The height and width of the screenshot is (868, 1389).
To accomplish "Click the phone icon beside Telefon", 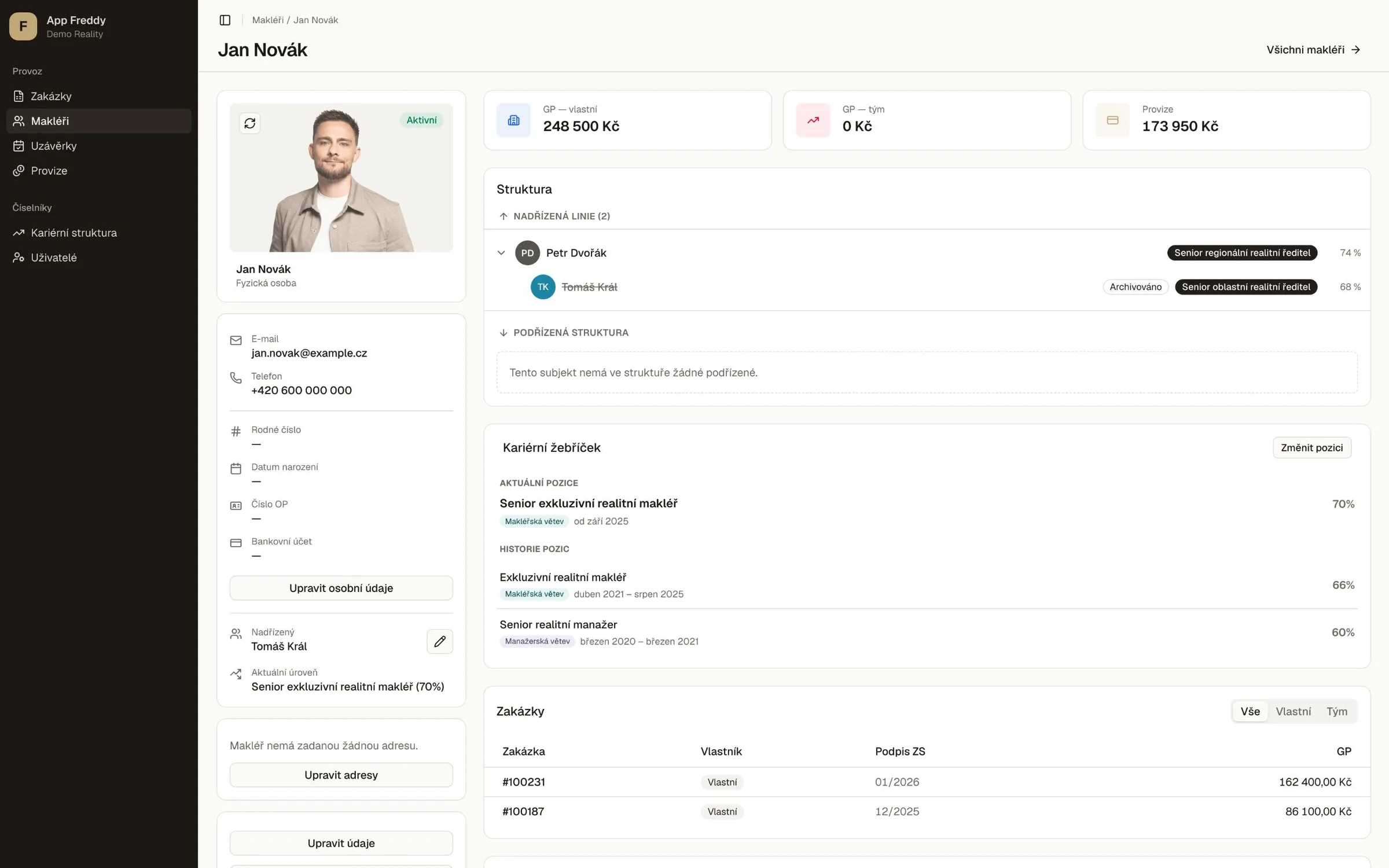I will tap(236, 378).
